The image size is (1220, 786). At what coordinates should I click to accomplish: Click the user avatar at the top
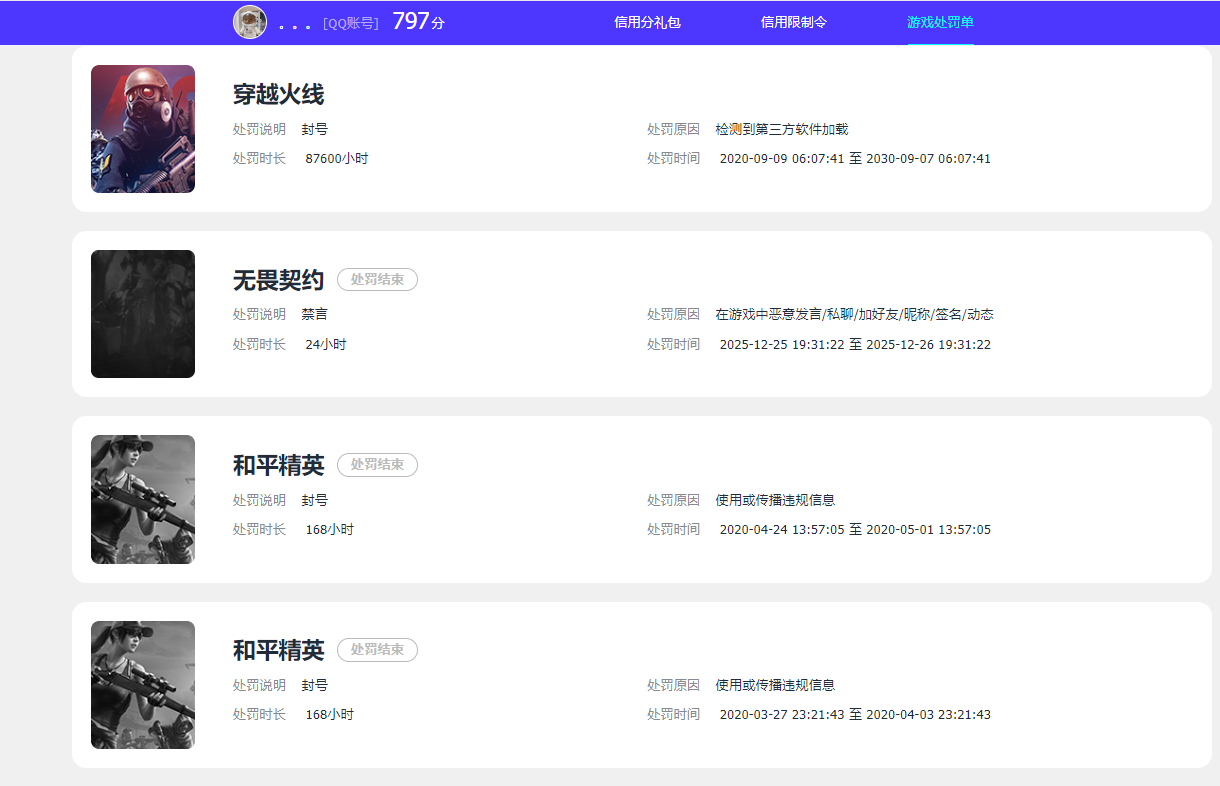click(249, 22)
